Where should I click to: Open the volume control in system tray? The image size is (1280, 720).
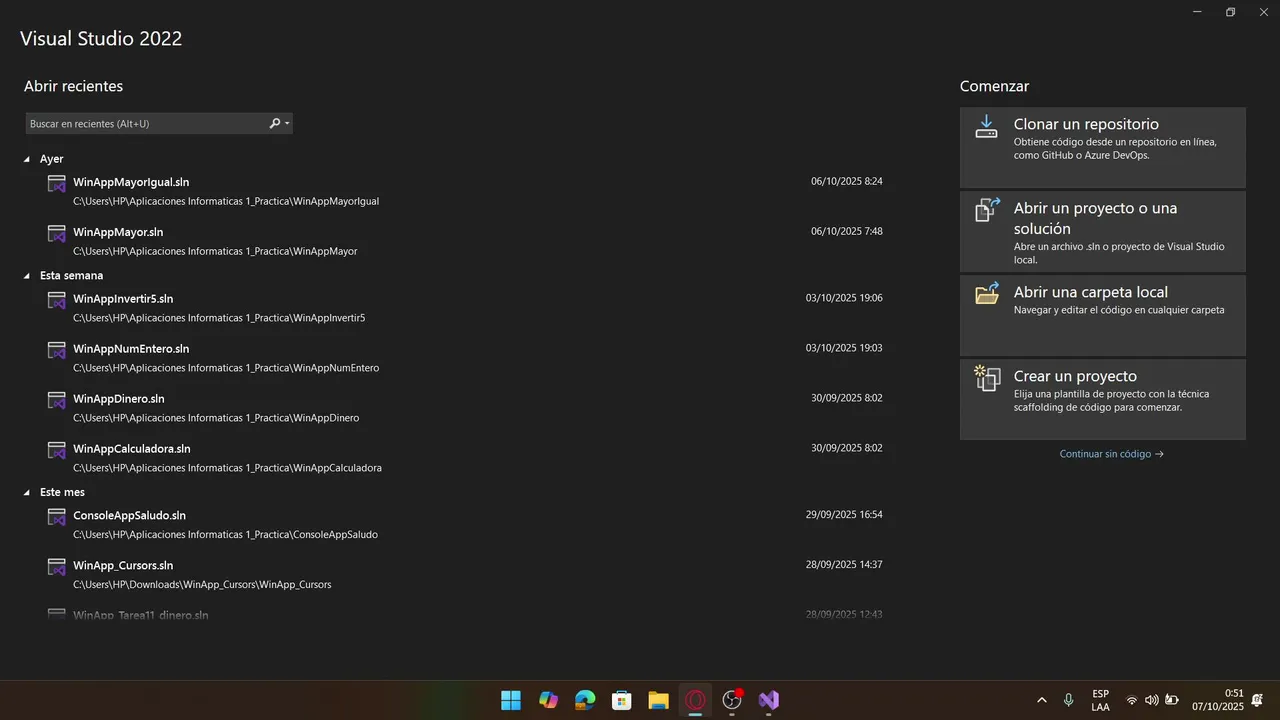[x=1151, y=700]
